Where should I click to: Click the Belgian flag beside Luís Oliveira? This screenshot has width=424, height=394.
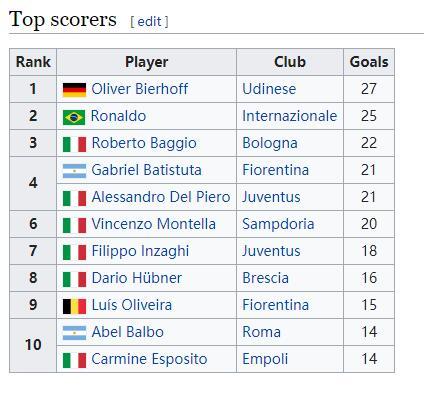pos(74,306)
